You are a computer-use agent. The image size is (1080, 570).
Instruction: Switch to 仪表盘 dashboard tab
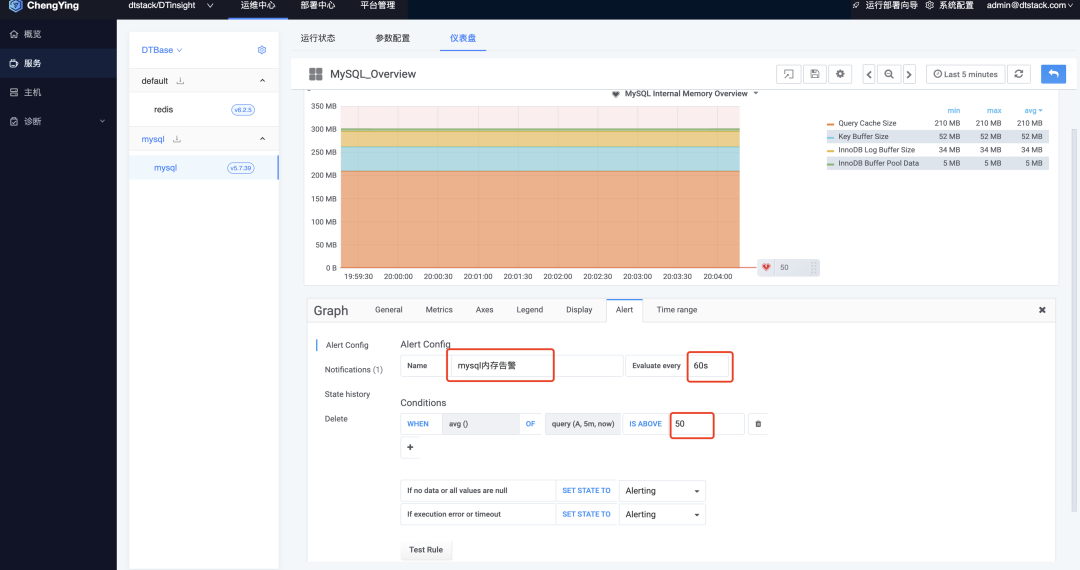click(x=463, y=38)
